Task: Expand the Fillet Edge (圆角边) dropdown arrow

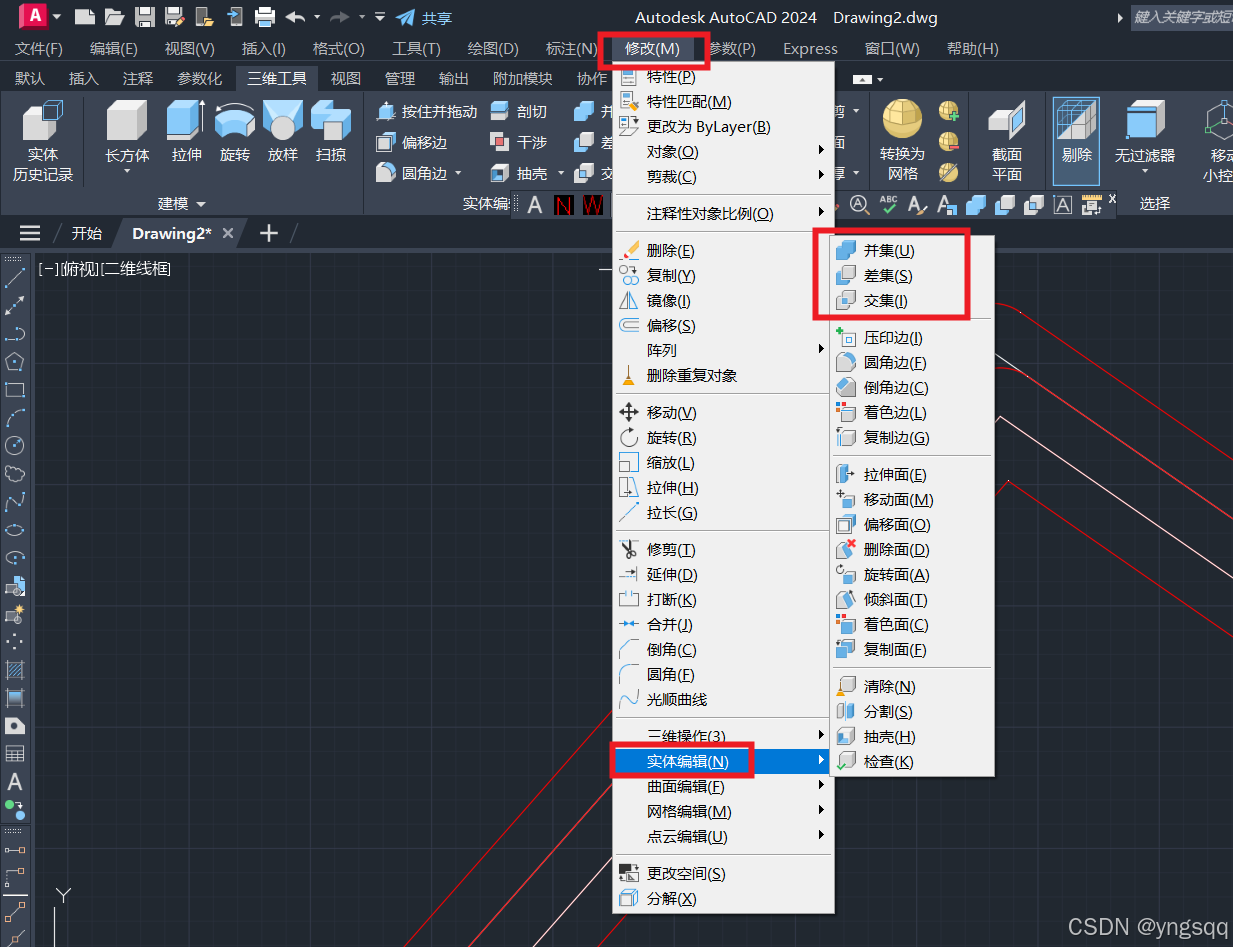Action: [x=458, y=173]
